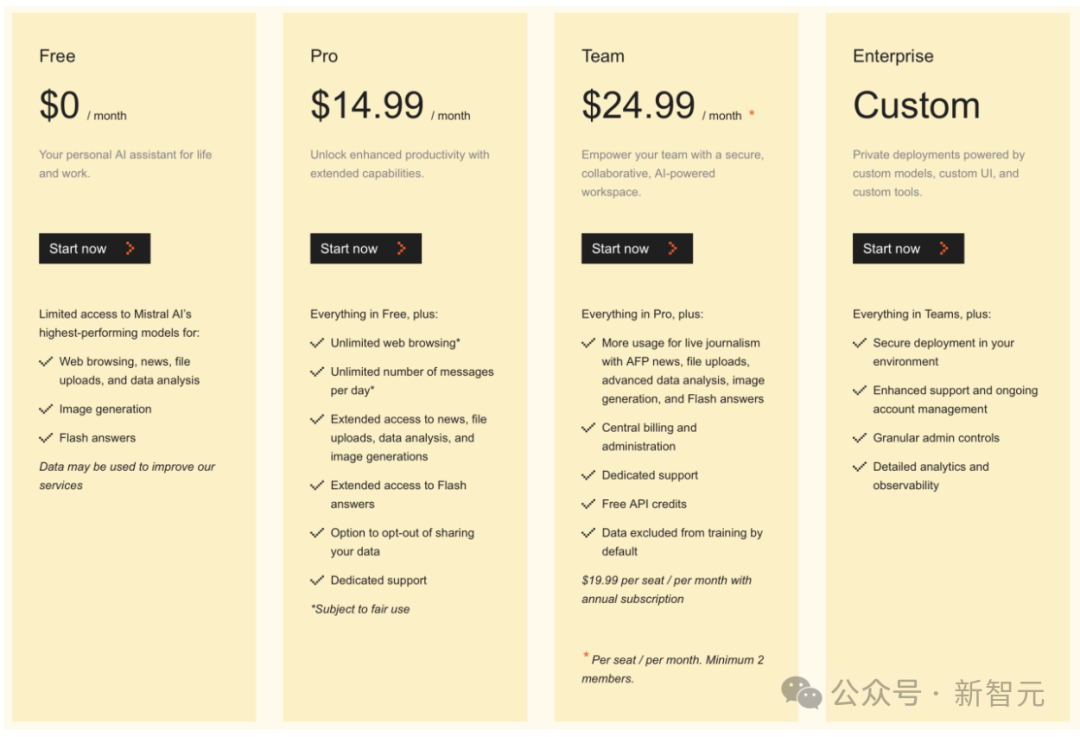Screen dimensions: 1080x737
Task: Click checkmark beside Image generation
Action: tap(46, 409)
